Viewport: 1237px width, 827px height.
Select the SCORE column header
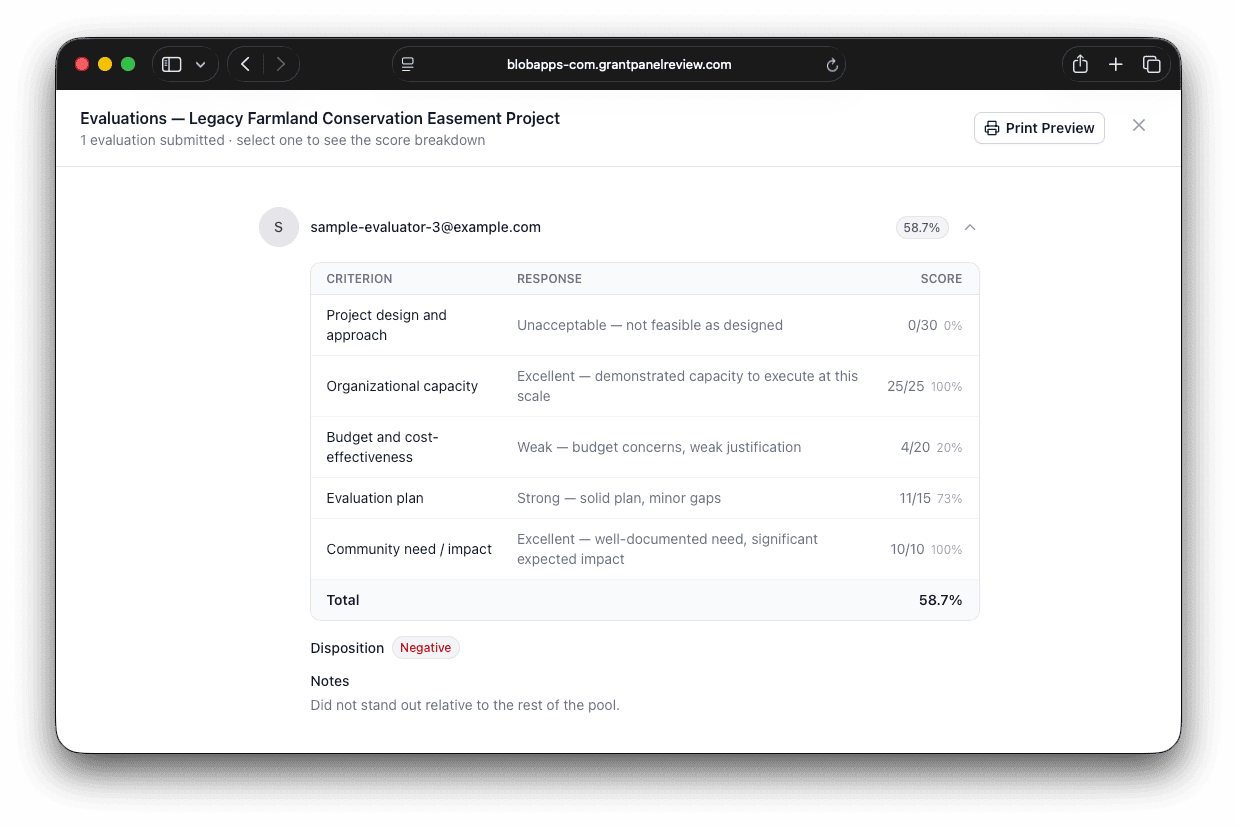(x=941, y=279)
